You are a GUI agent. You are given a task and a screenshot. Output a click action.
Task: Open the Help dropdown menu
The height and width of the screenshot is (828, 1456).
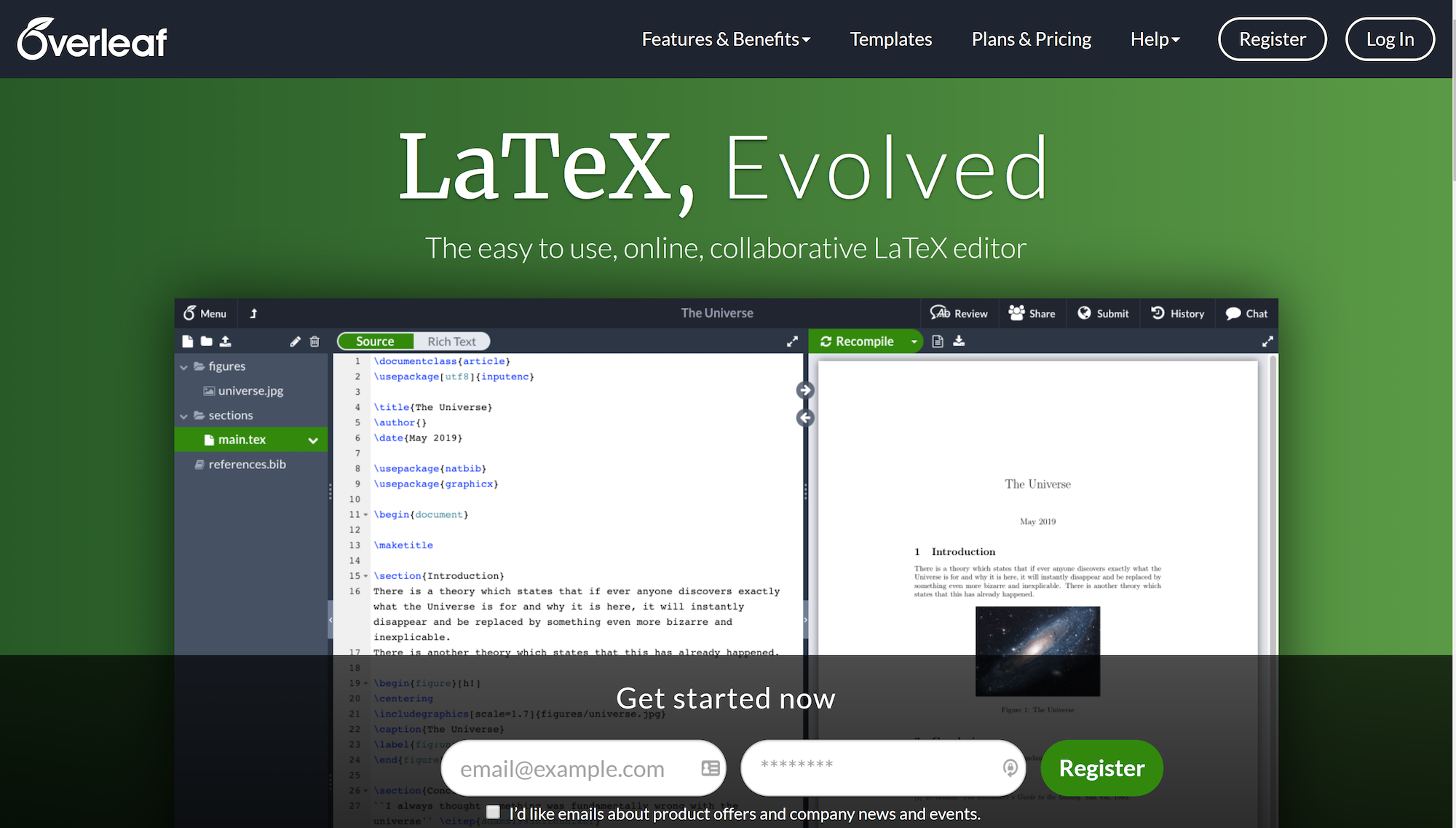[1154, 38]
